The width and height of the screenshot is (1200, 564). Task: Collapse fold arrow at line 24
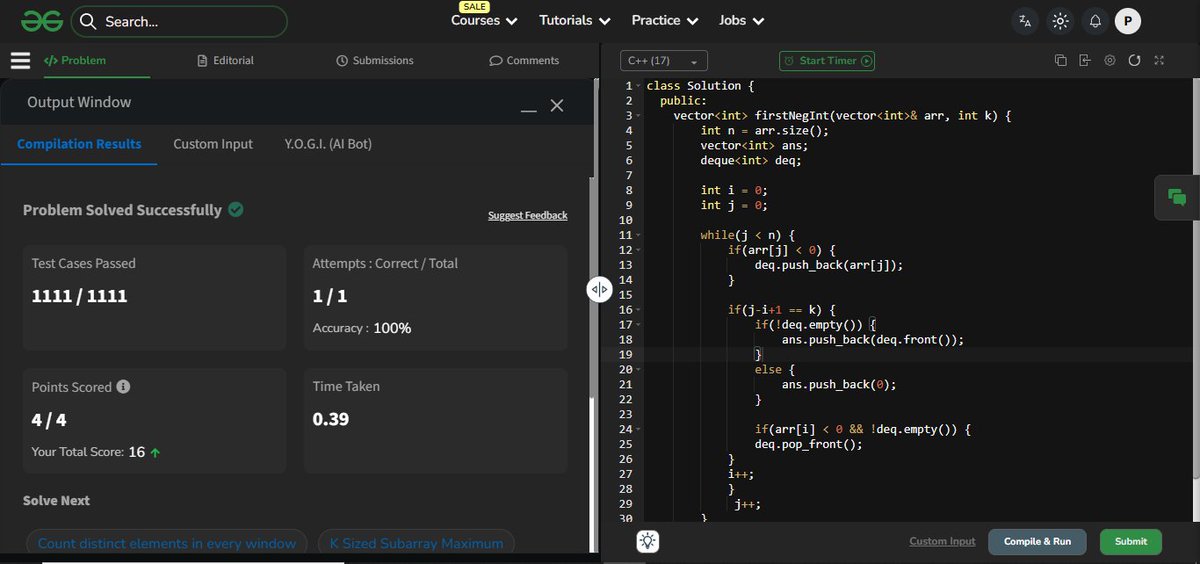(639, 429)
